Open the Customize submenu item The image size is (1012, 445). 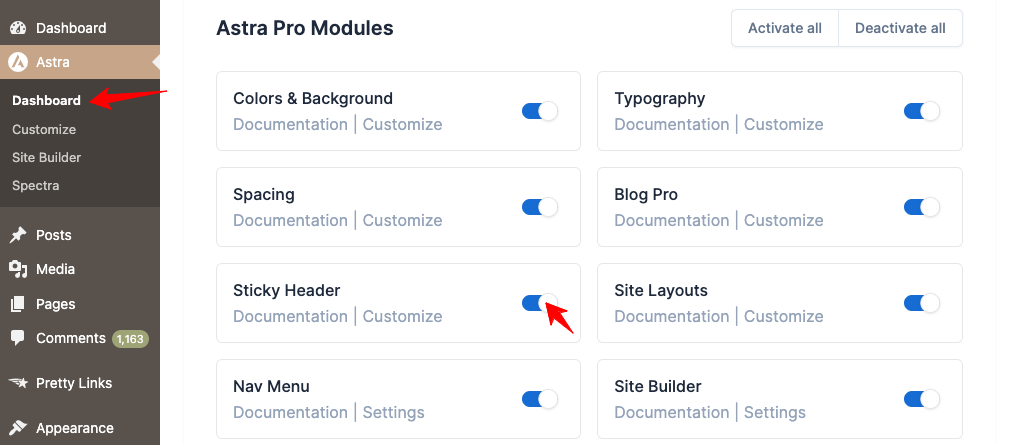tap(44, 129)
